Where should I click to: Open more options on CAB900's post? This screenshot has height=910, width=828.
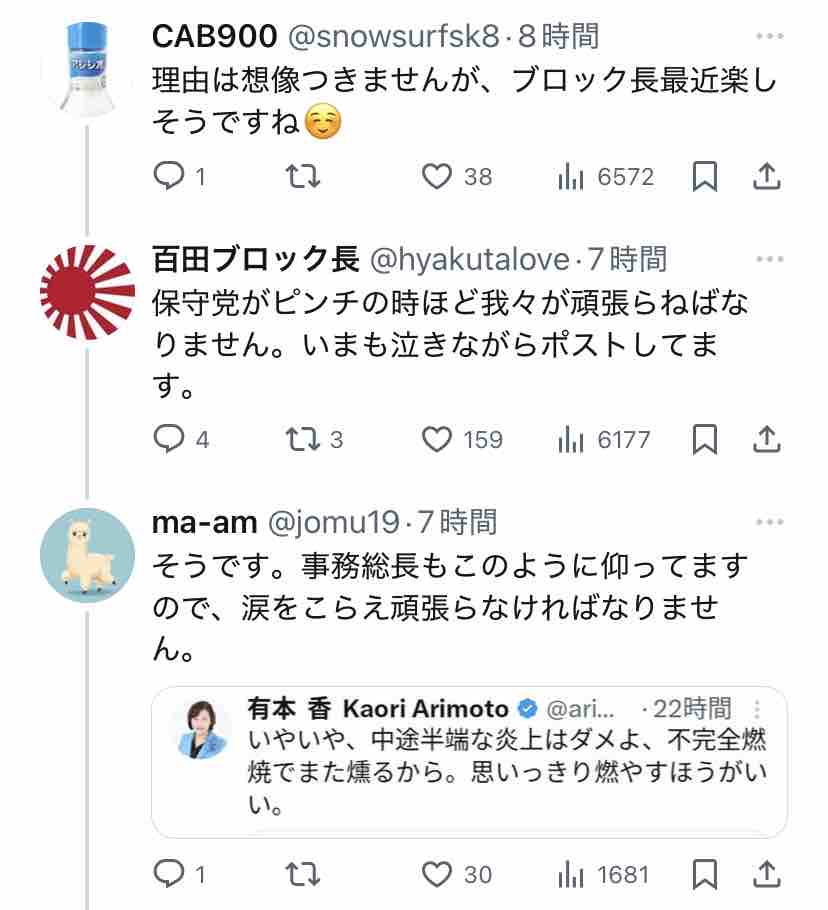[x=769, y=38]
